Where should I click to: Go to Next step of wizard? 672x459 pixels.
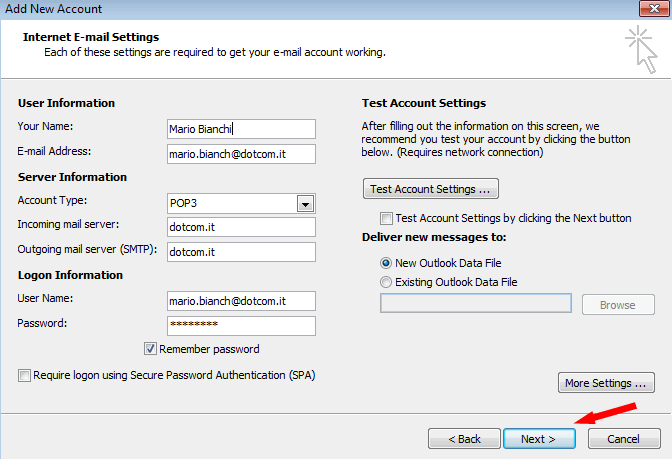click(x=539, y=439)
